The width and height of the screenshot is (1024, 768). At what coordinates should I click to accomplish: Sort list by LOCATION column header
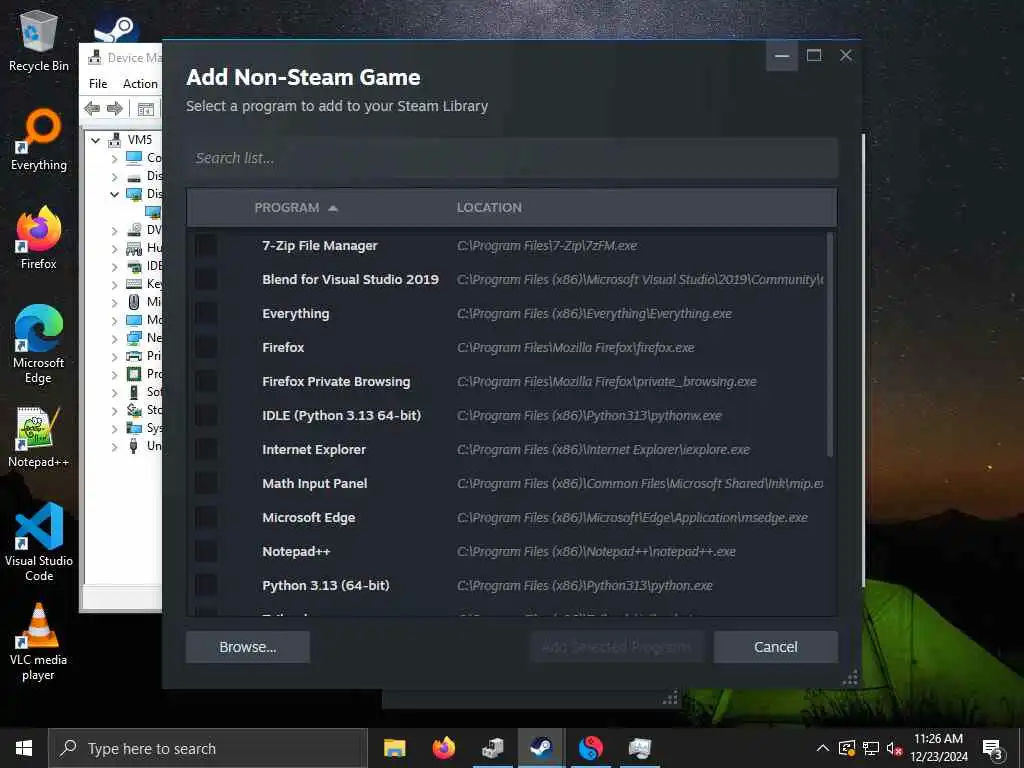pos(489,208)
